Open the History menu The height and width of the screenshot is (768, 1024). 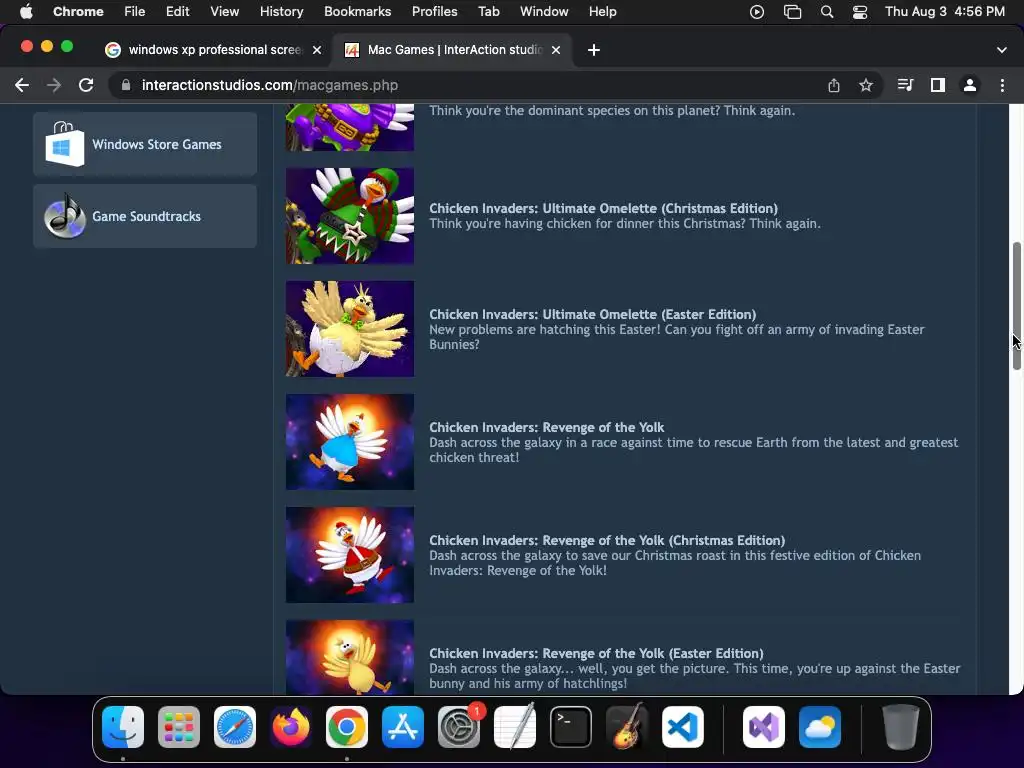(281, 12)
